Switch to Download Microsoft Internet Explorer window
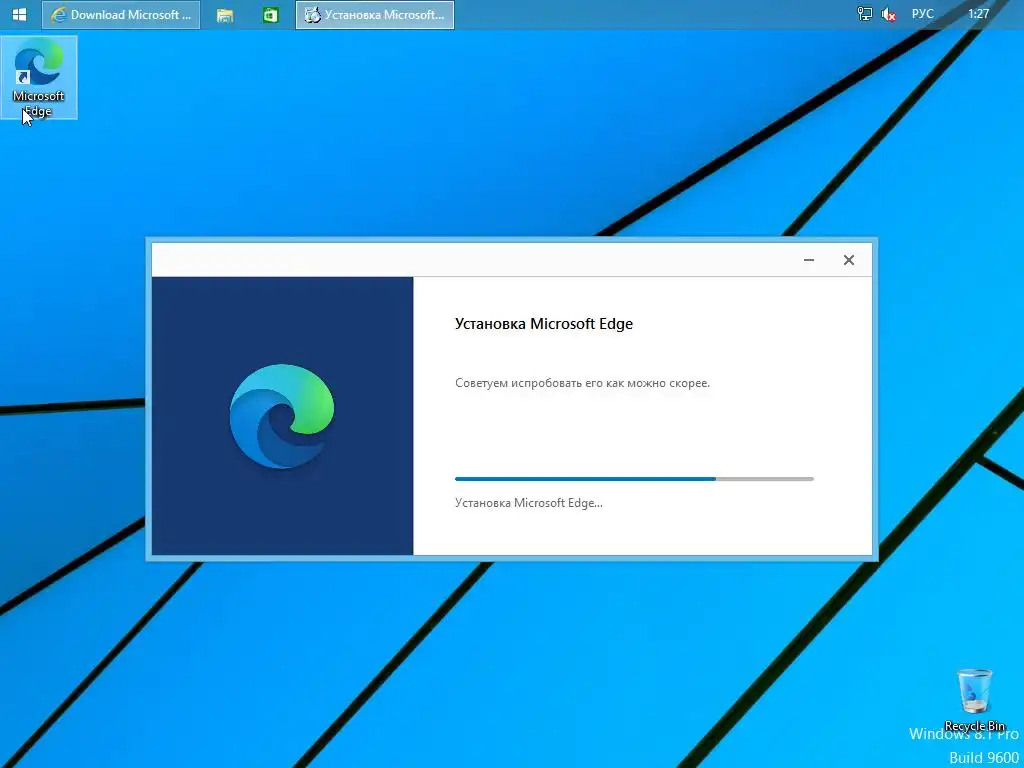Screen dimensions: 1024x768 [x=121, y=14]
